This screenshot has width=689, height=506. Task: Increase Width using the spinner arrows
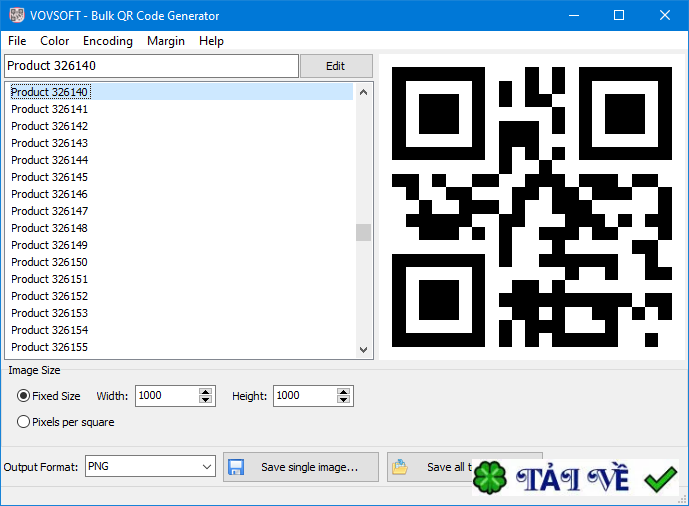(206, 392)
